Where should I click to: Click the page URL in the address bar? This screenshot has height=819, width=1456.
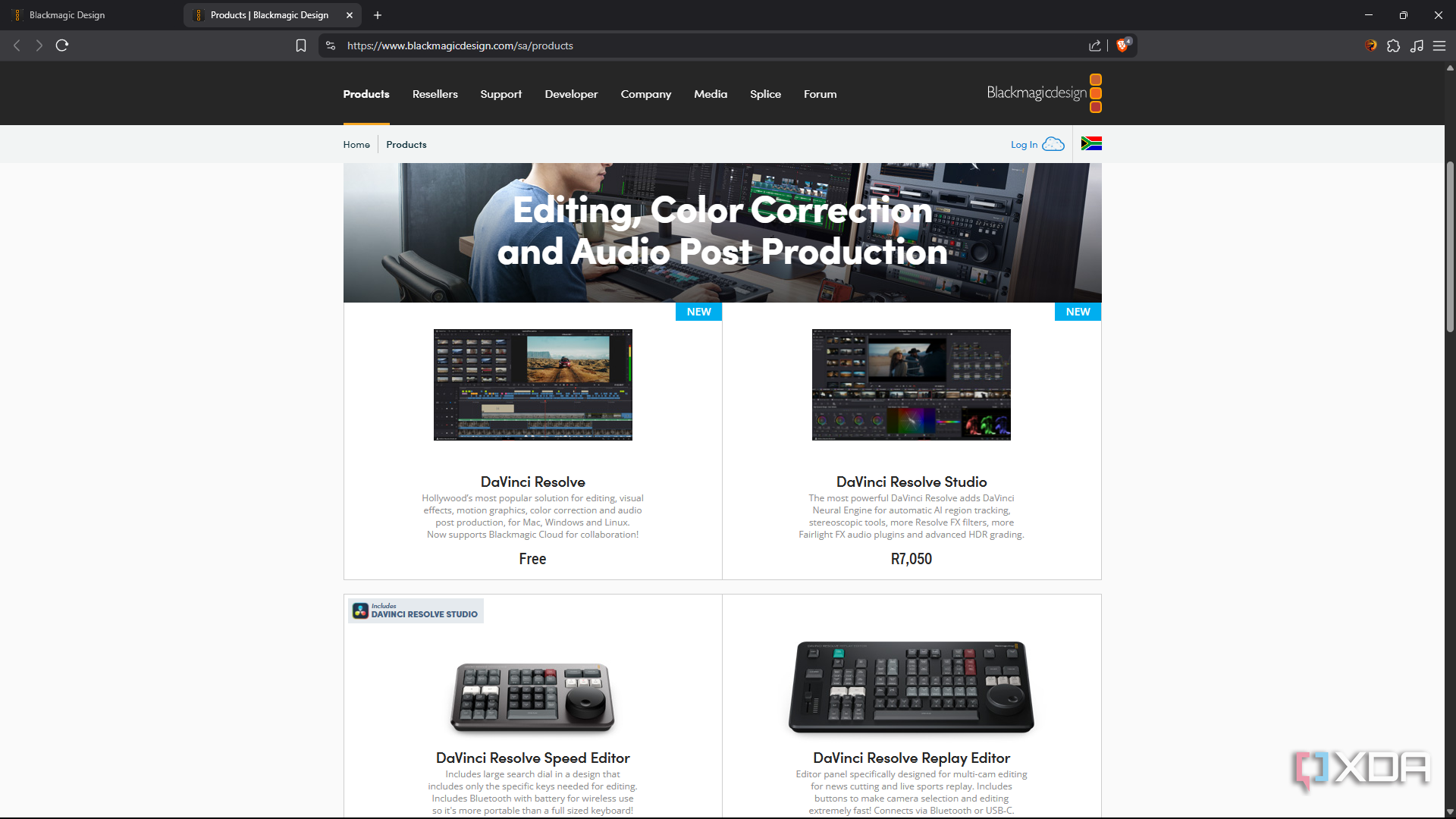pyautogui.click(x=460, y=45)
